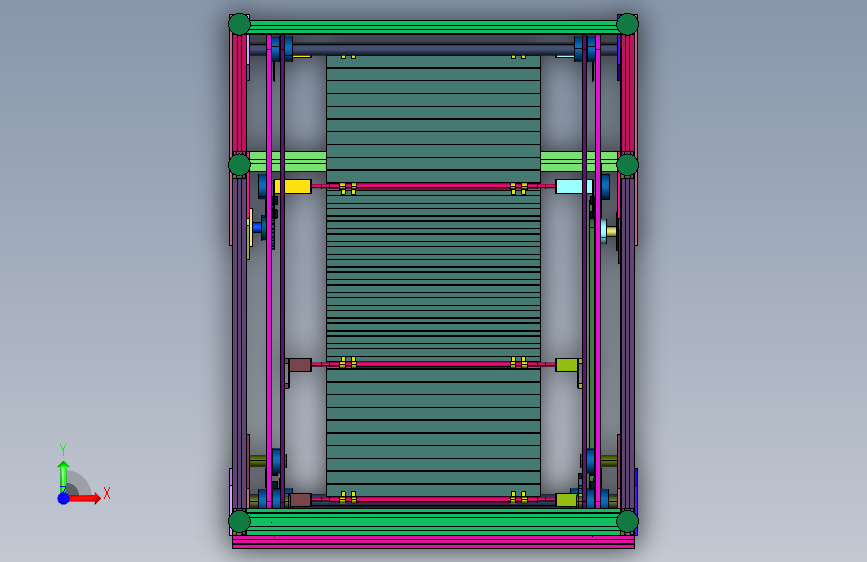Screen dimensions: 867x562
Task: Select the light cyan block on the model
Action: pyautogui.click(x=574, y=186)
